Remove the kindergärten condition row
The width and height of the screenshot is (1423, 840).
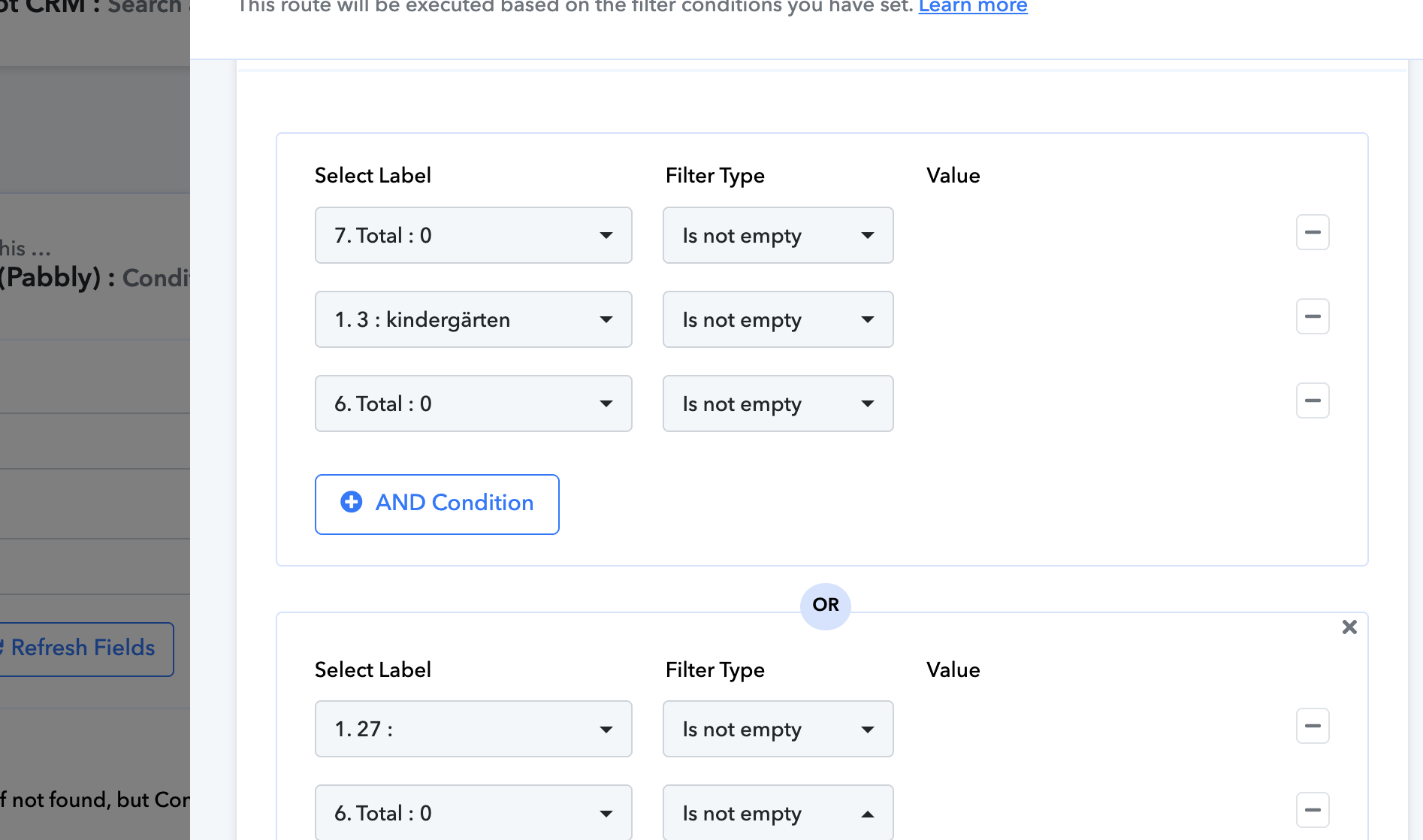1313,317
